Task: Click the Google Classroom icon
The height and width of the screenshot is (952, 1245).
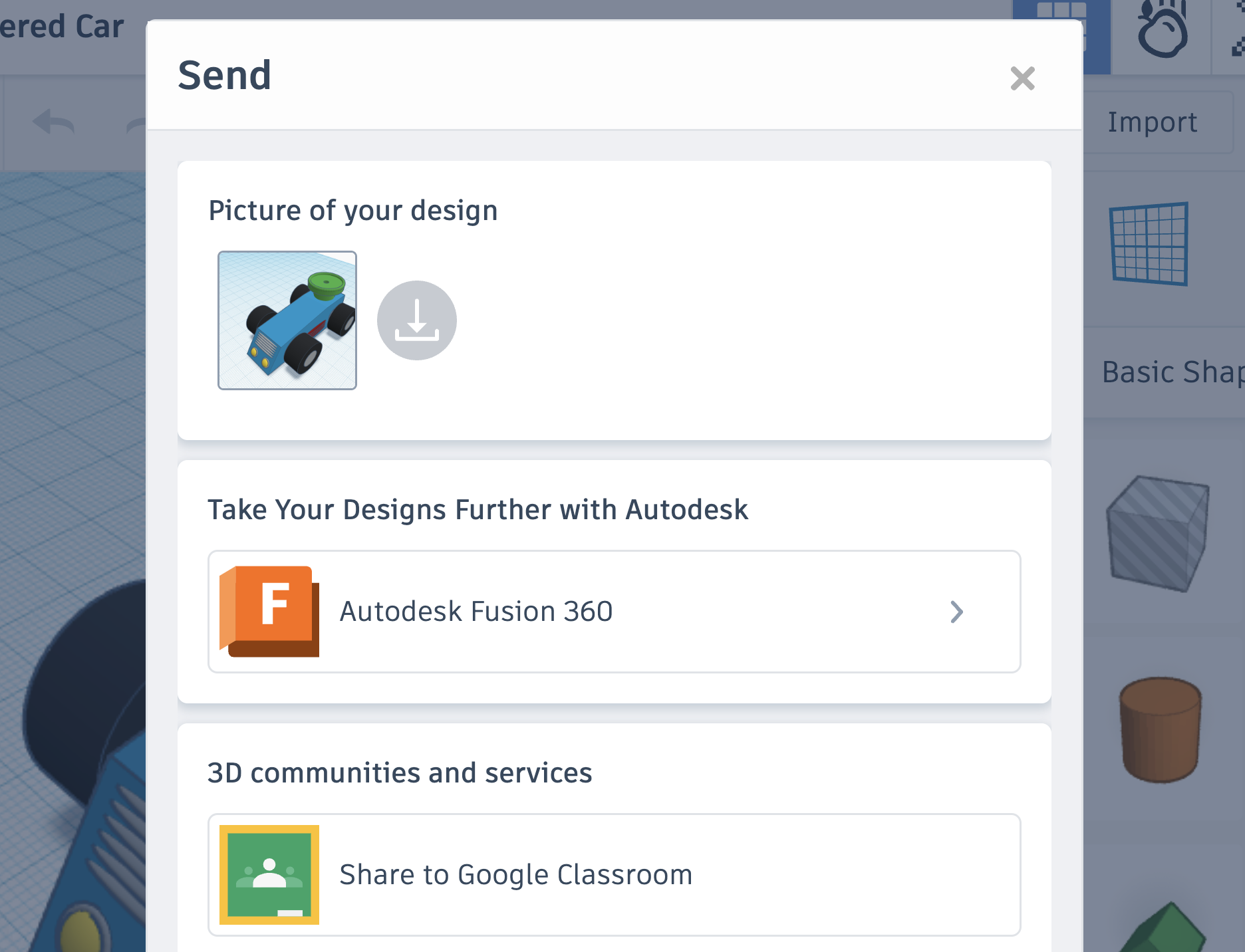Action: pyautogui.click(x=269, y=875)
